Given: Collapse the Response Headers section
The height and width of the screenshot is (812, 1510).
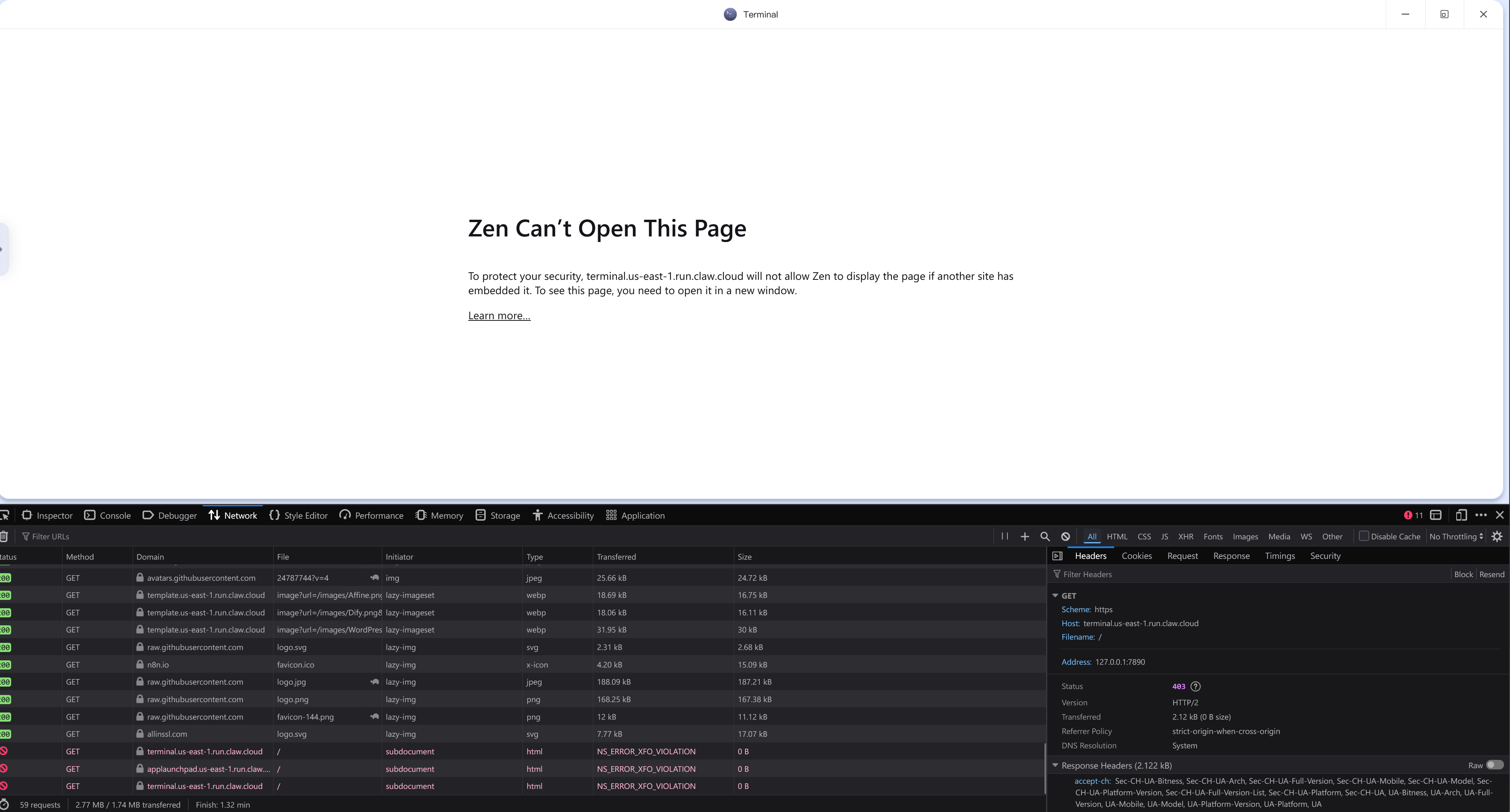Looking at the screenshot, I should (x=1055, y=765).
